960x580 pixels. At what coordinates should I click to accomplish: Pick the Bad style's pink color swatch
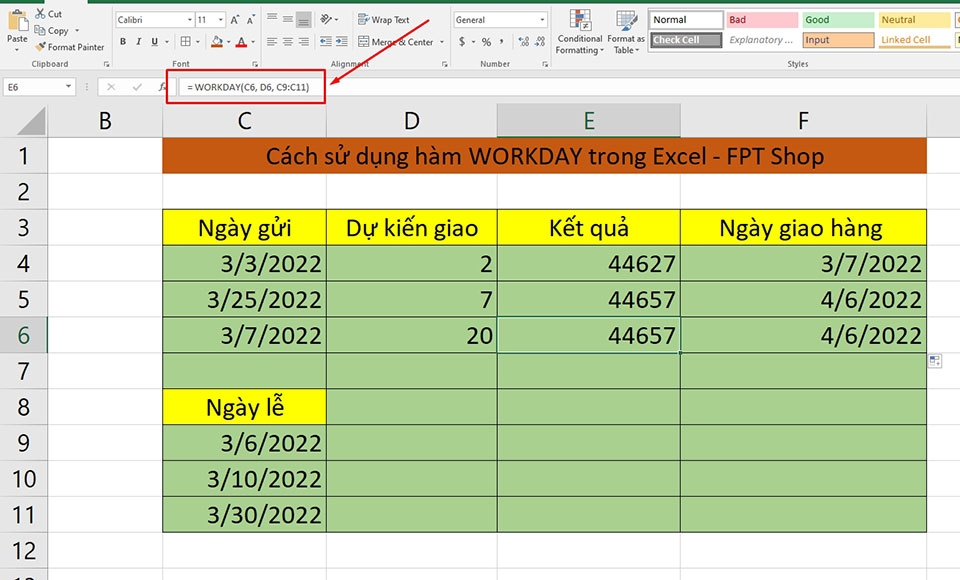tap(762, 19)
